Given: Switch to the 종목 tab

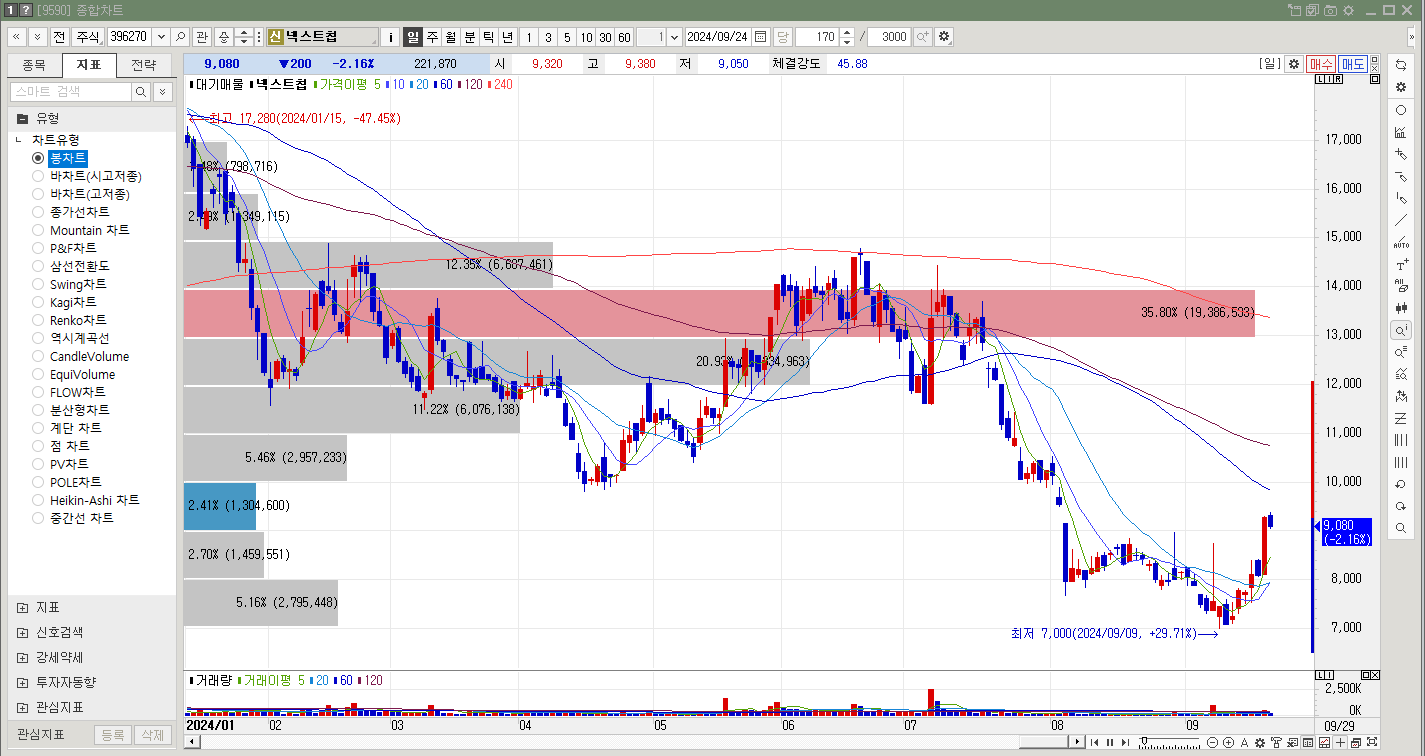Looking at the screenshot, I should [x=34, y=66].
